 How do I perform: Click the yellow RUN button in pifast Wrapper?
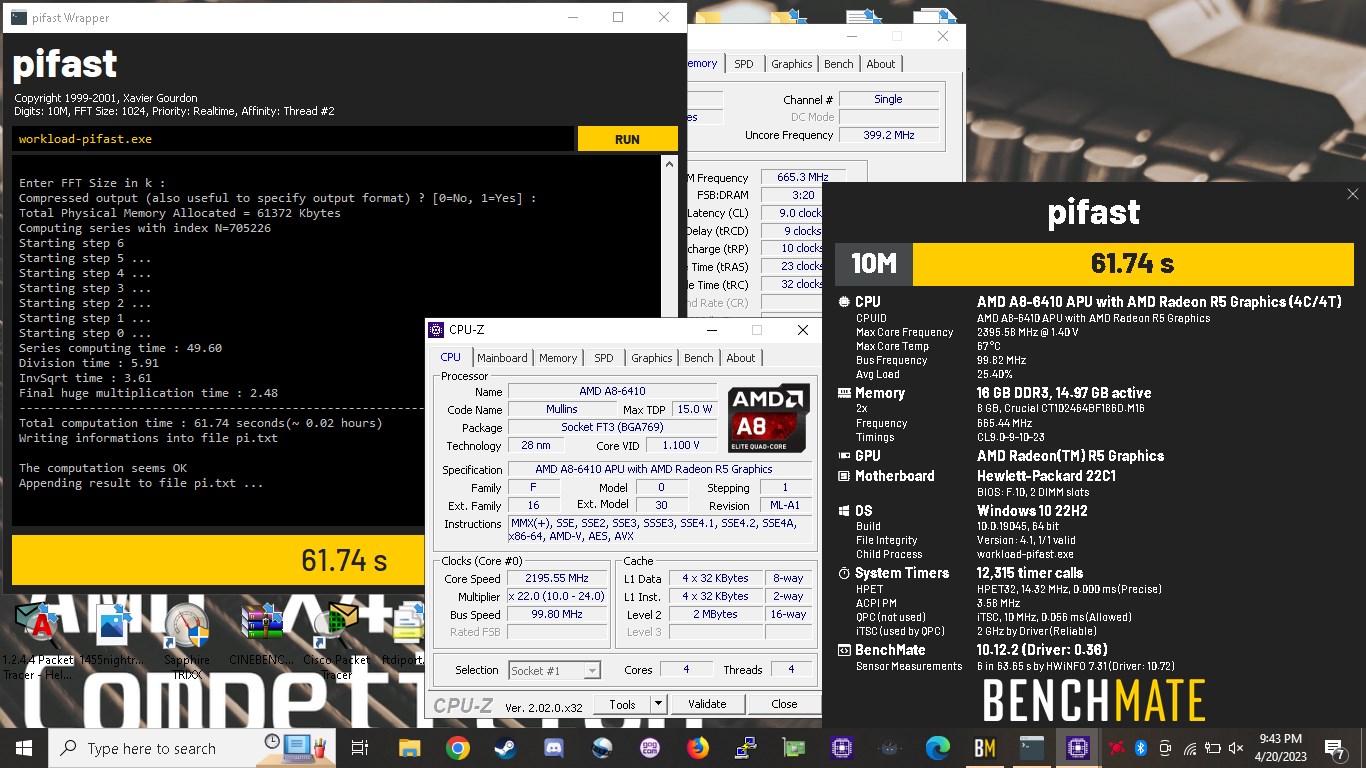click(x=627, y=139)
